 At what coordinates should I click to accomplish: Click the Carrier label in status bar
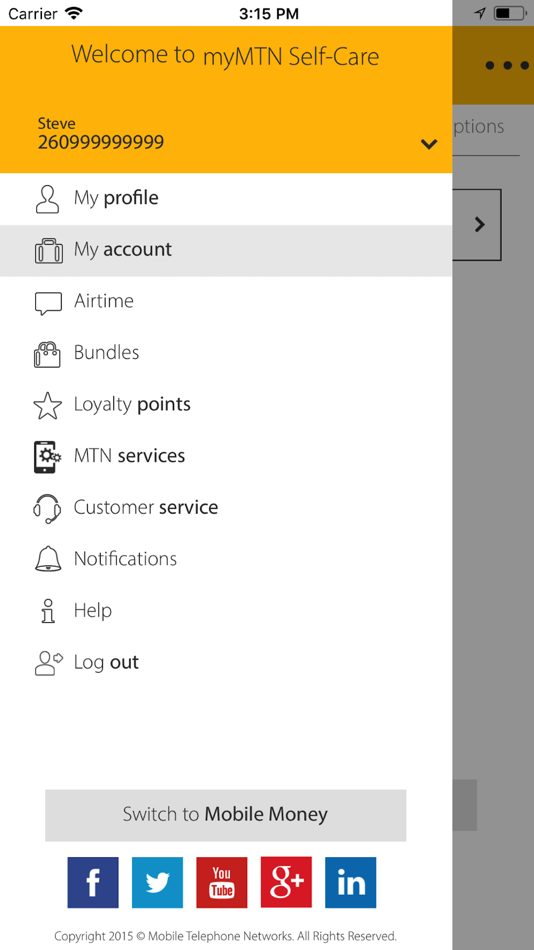[x=34, y=13]
